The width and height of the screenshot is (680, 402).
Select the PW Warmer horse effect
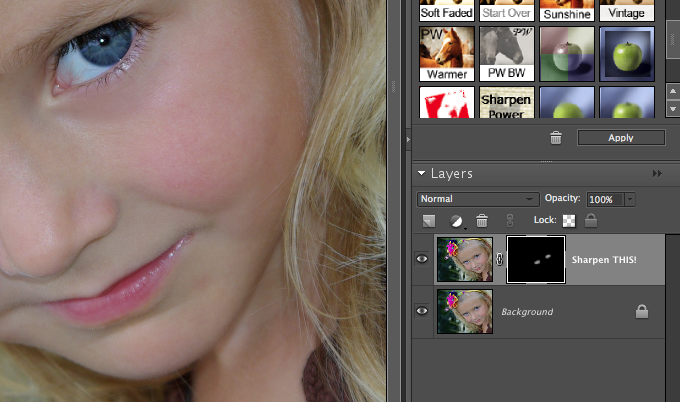(x=447, y=54)
